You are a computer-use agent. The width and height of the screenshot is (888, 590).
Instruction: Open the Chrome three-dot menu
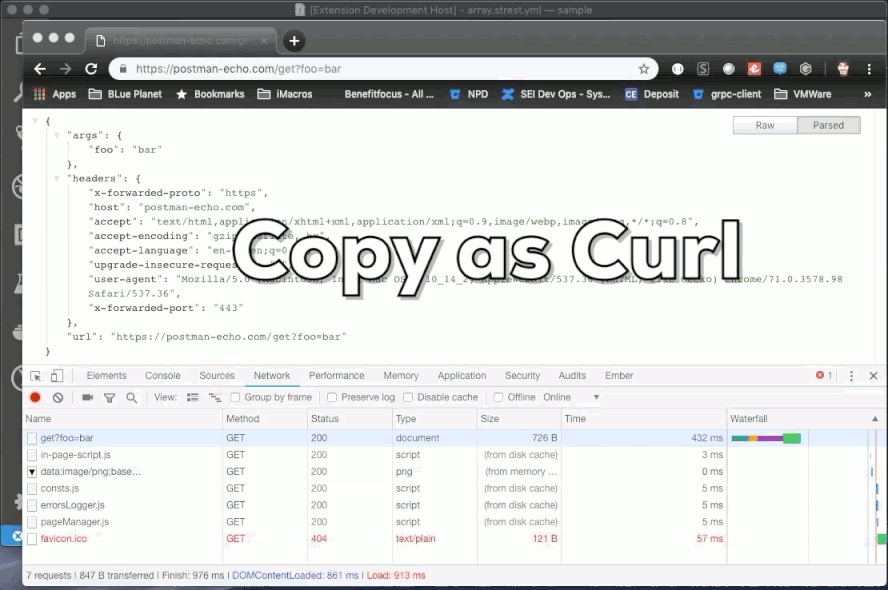tap(869, 69)
